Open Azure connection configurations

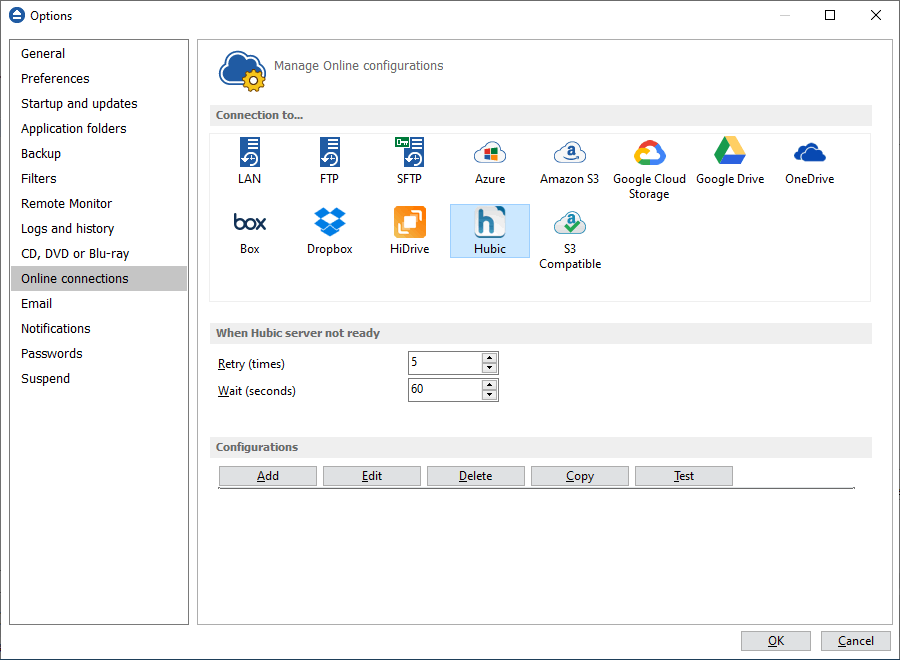(490, 161)
